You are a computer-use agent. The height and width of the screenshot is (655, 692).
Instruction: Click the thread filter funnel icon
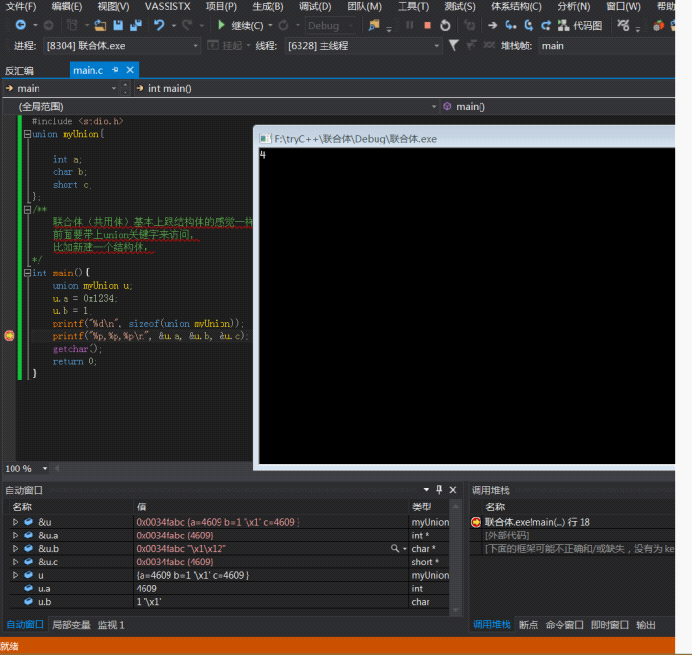[453, 45]
